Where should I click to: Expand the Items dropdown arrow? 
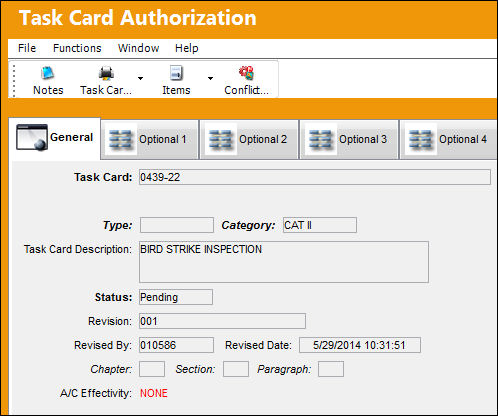[210, 78]
